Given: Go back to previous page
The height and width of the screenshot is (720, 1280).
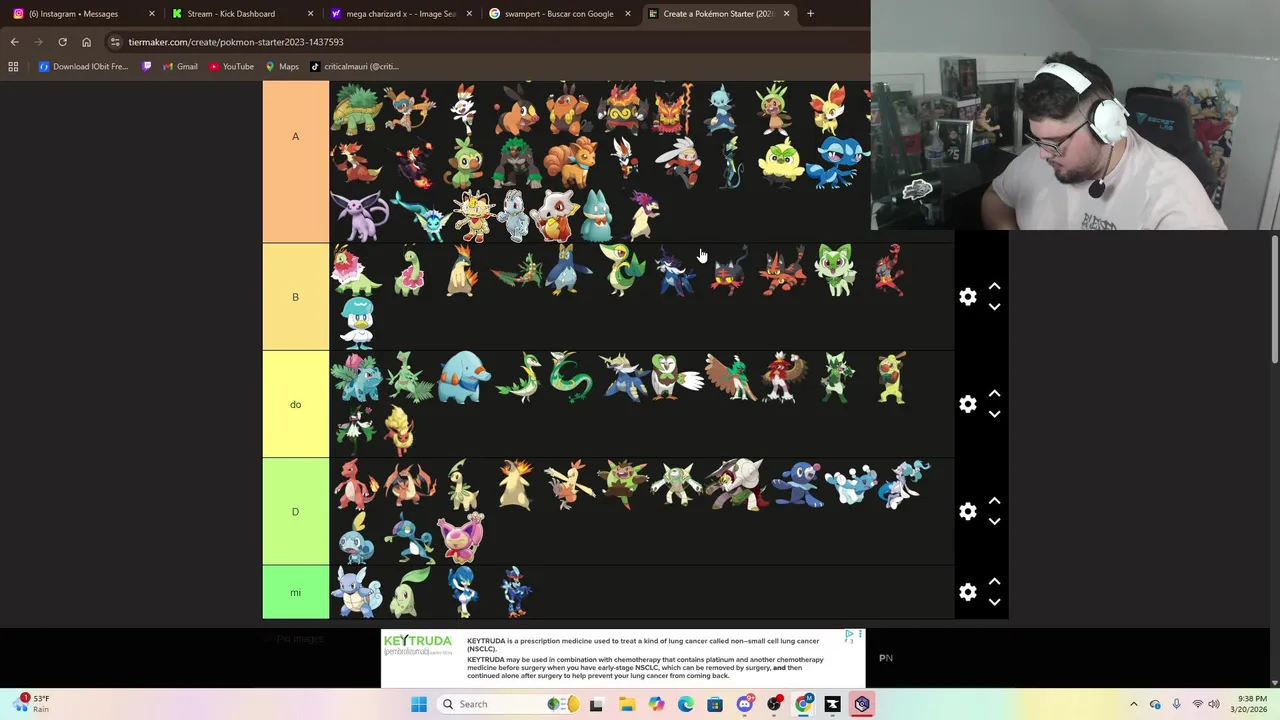Looking at the screenshot, I should point(14,42).
